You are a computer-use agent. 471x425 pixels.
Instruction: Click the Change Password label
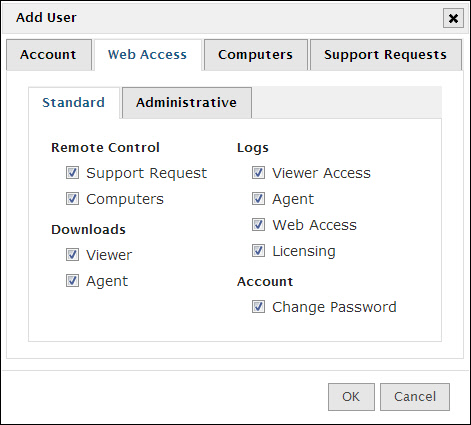coord(334,307)
